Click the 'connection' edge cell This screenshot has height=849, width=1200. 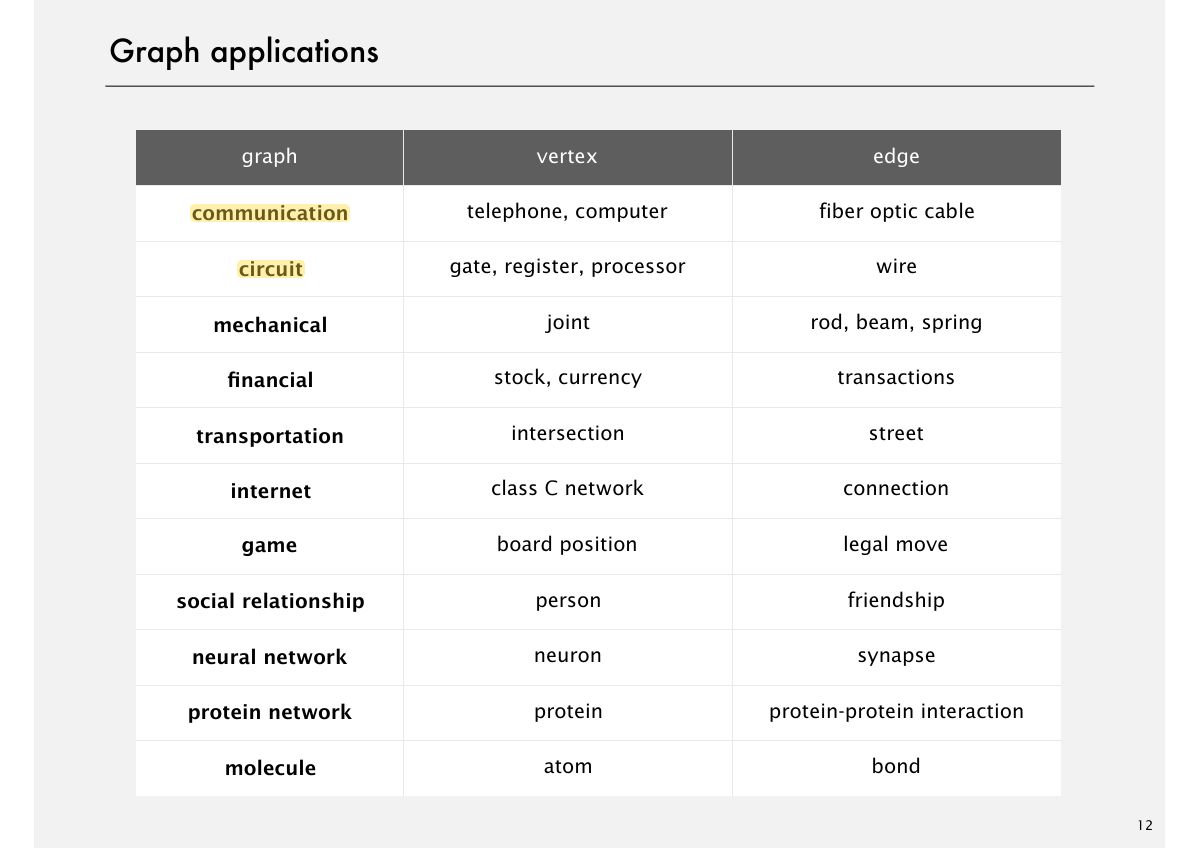click(x=896, y=489)
